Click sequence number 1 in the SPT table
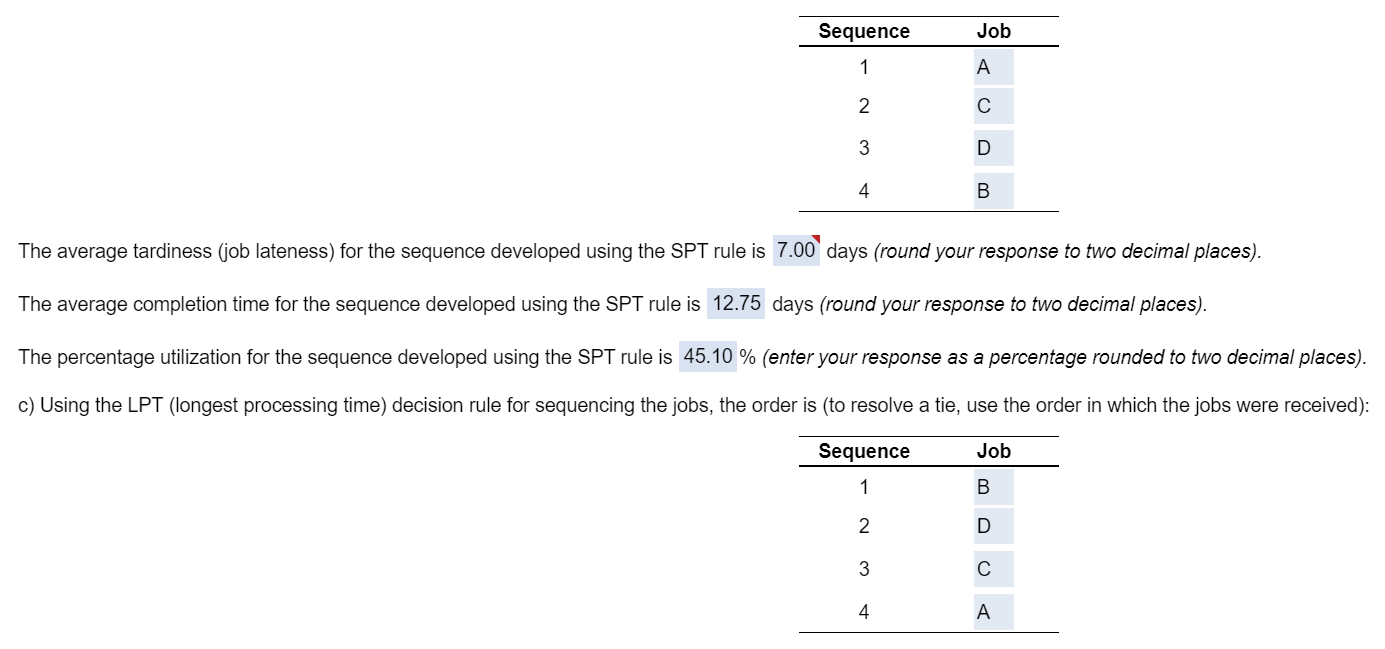Viewport: 1385px width, 649px height. pyautogui.click(x=864, y=68)
